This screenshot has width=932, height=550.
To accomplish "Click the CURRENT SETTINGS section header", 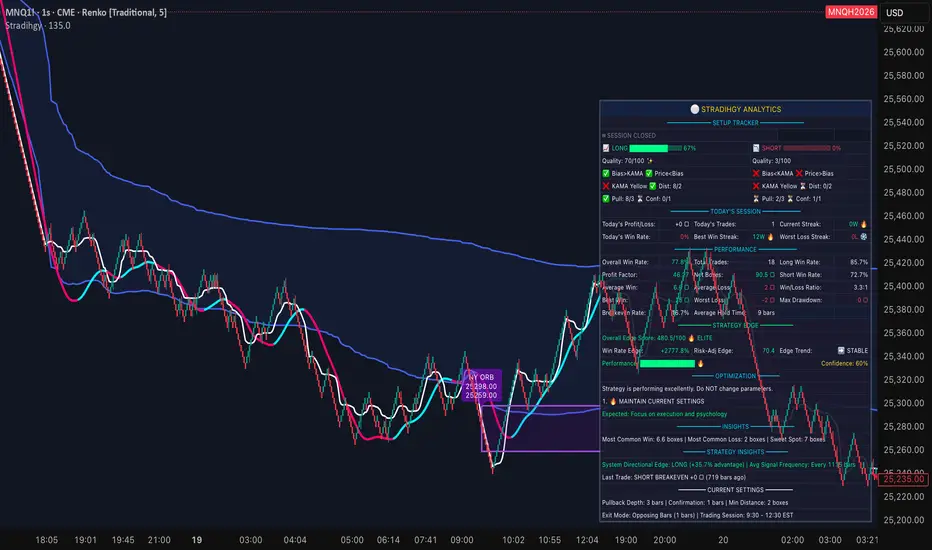I will tap(735, 490).
